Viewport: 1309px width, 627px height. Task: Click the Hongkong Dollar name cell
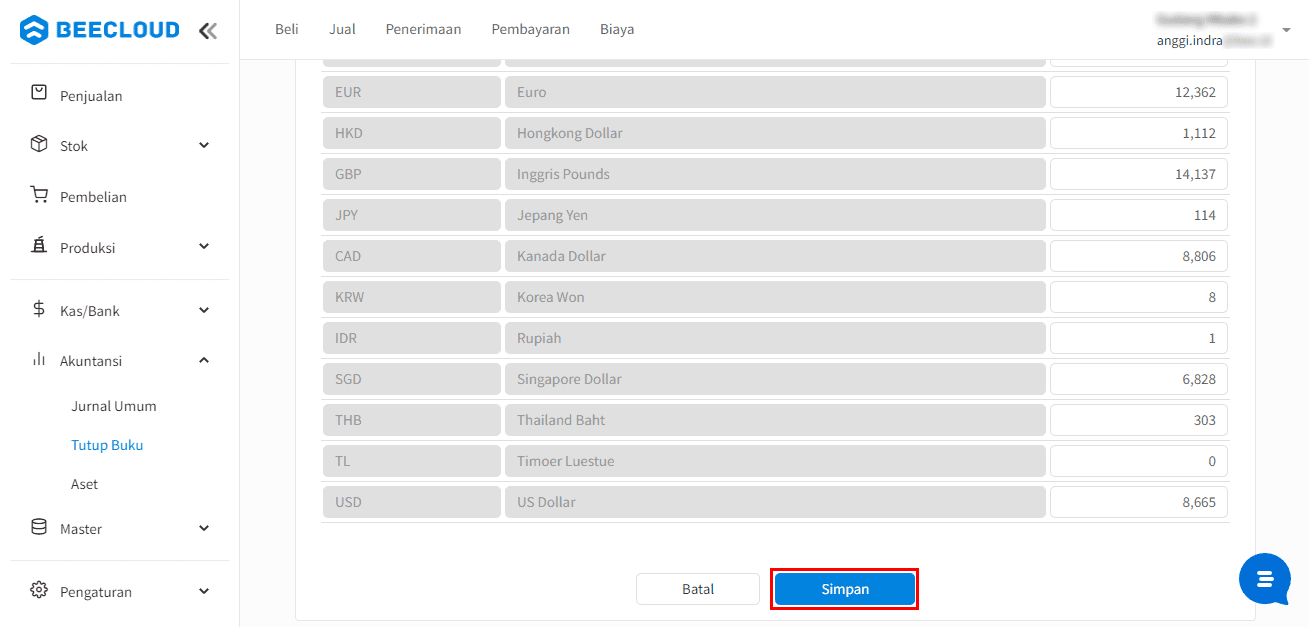click(x=775, y=133)
